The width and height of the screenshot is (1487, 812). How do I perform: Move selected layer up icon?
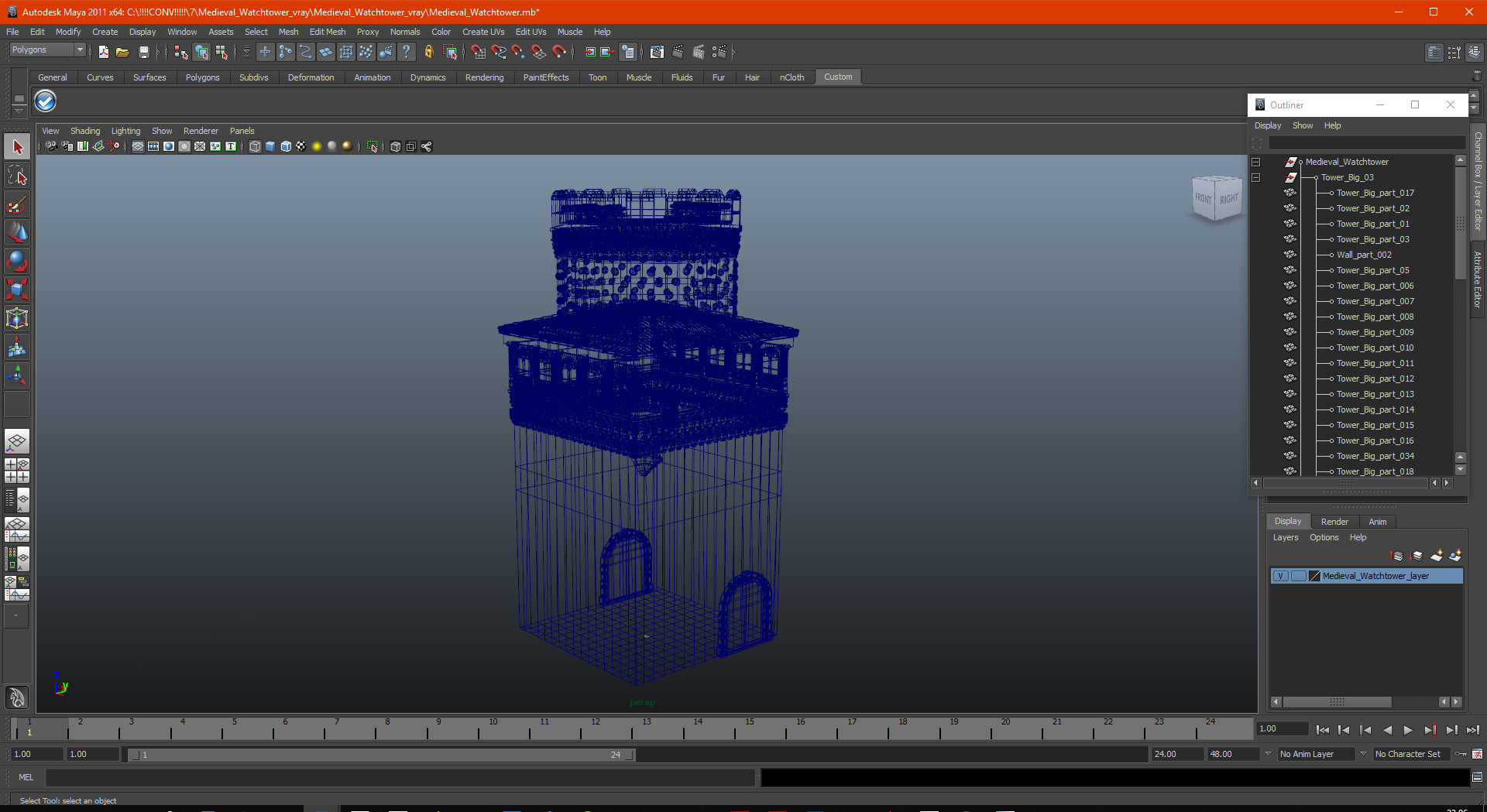coord(1397,556)
